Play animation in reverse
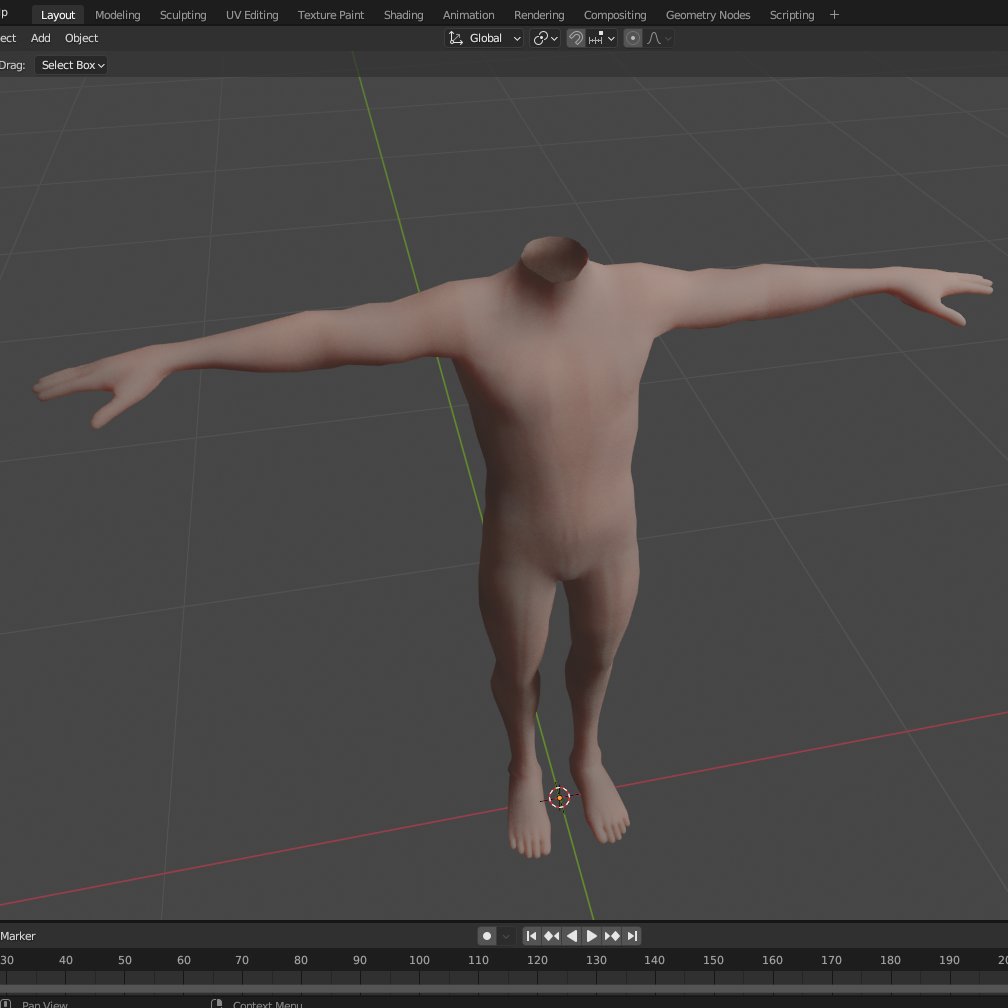Image resolution: width=1008 pixels, height=1008 pixels. point(572,936)
